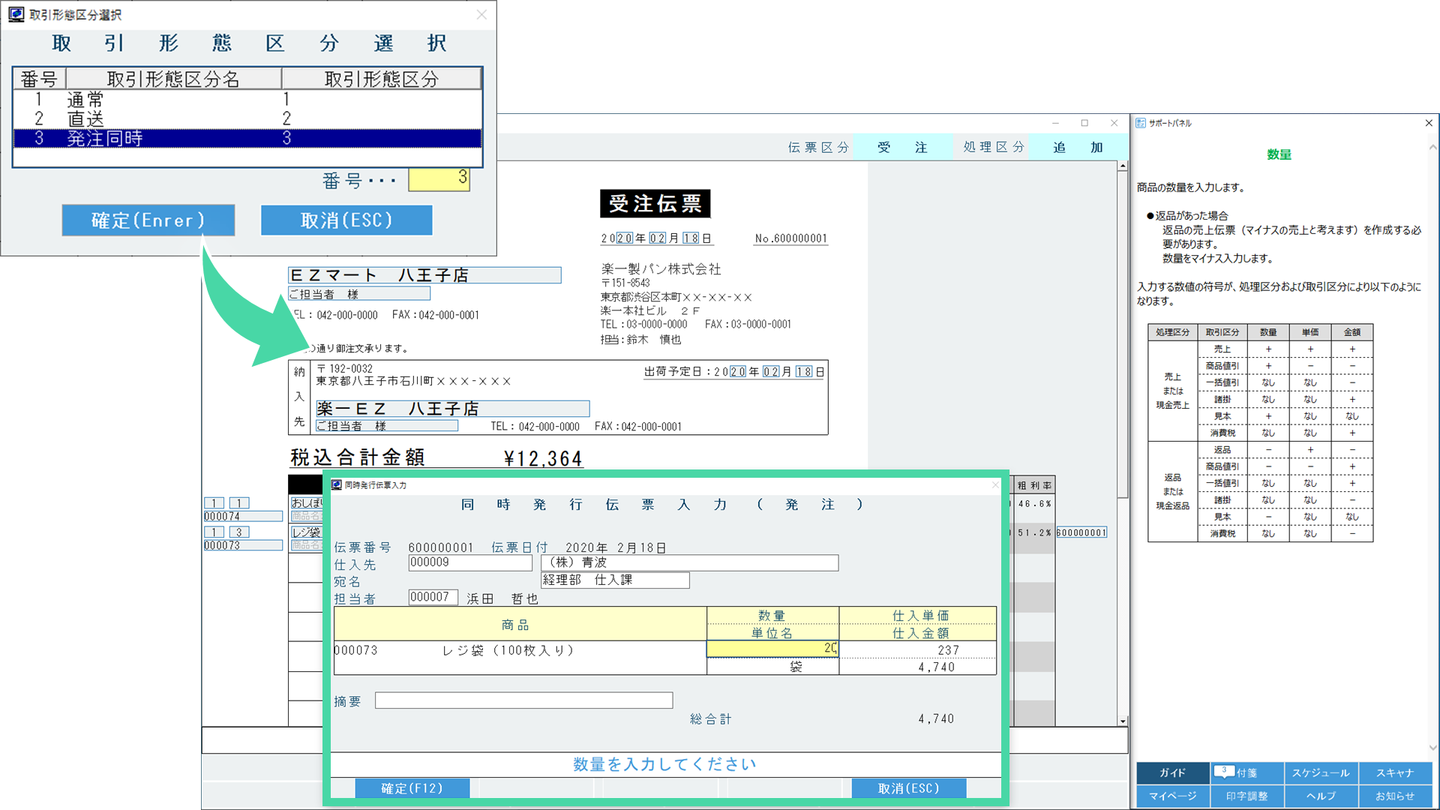Close the サポートパネル side panel
The image size is (1440, 810).
click(x=1428, y=123)
